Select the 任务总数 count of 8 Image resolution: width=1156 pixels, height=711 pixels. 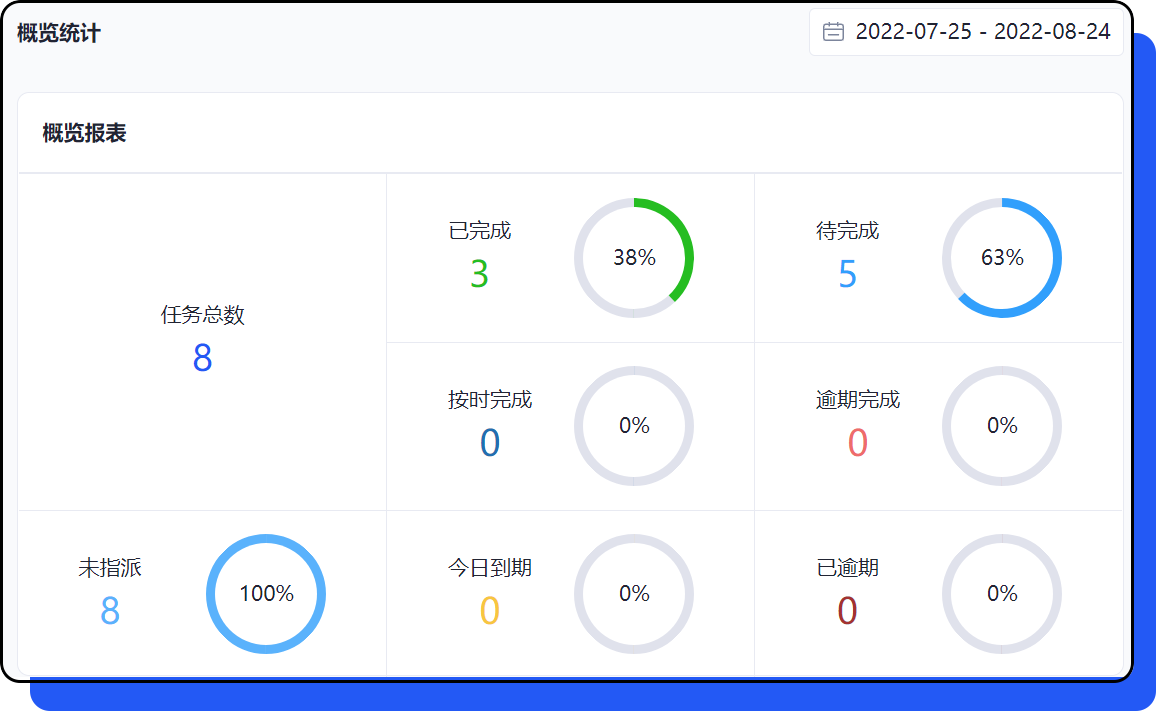pyautogui.click(x=202, y=358)
